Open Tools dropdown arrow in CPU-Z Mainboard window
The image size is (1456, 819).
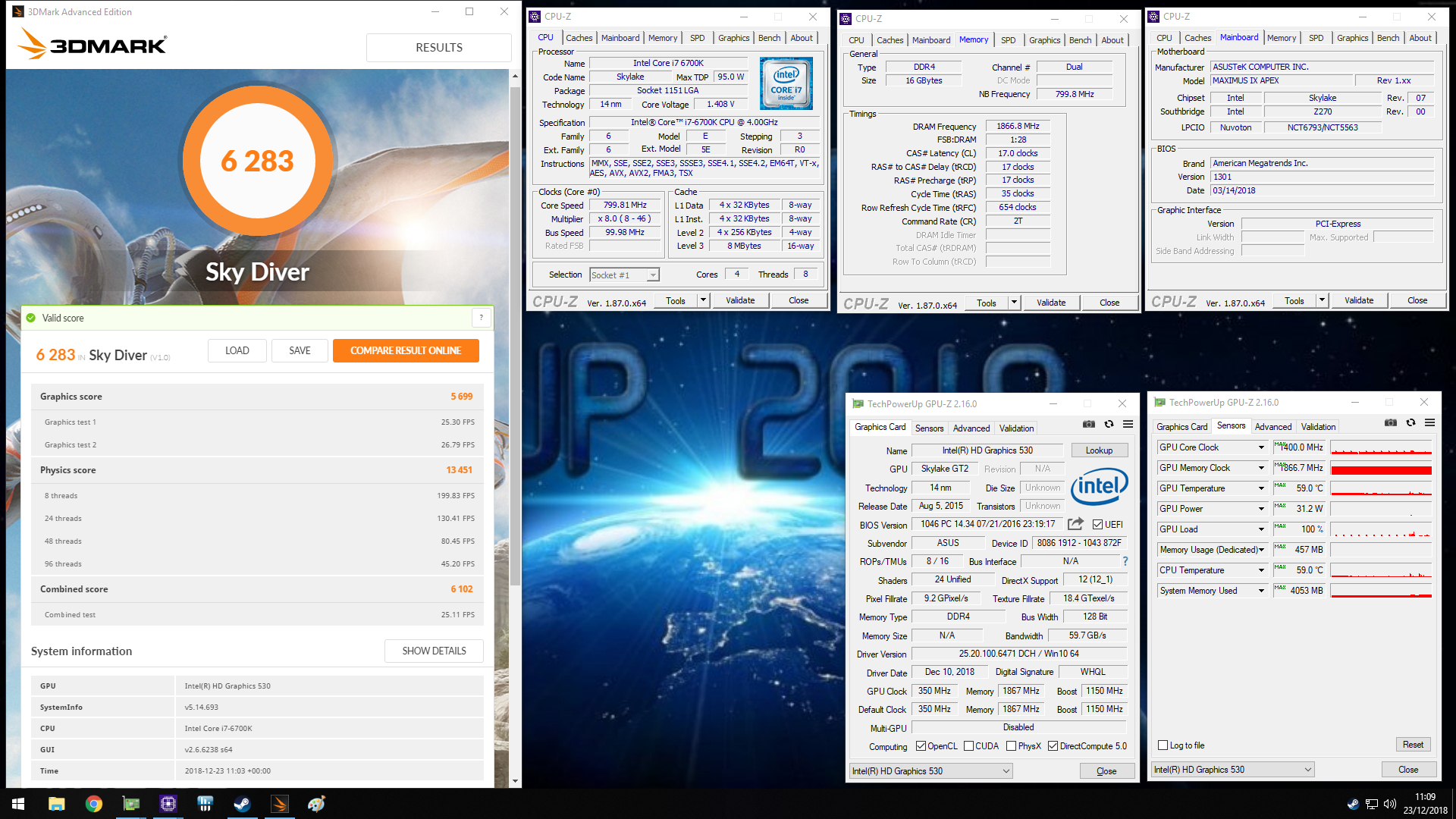pyautogui.click(x=1322, y=300)
